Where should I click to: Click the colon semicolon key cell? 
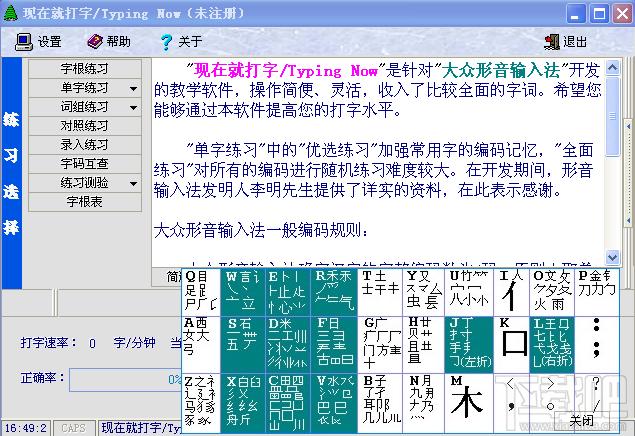tap(597, 345)
